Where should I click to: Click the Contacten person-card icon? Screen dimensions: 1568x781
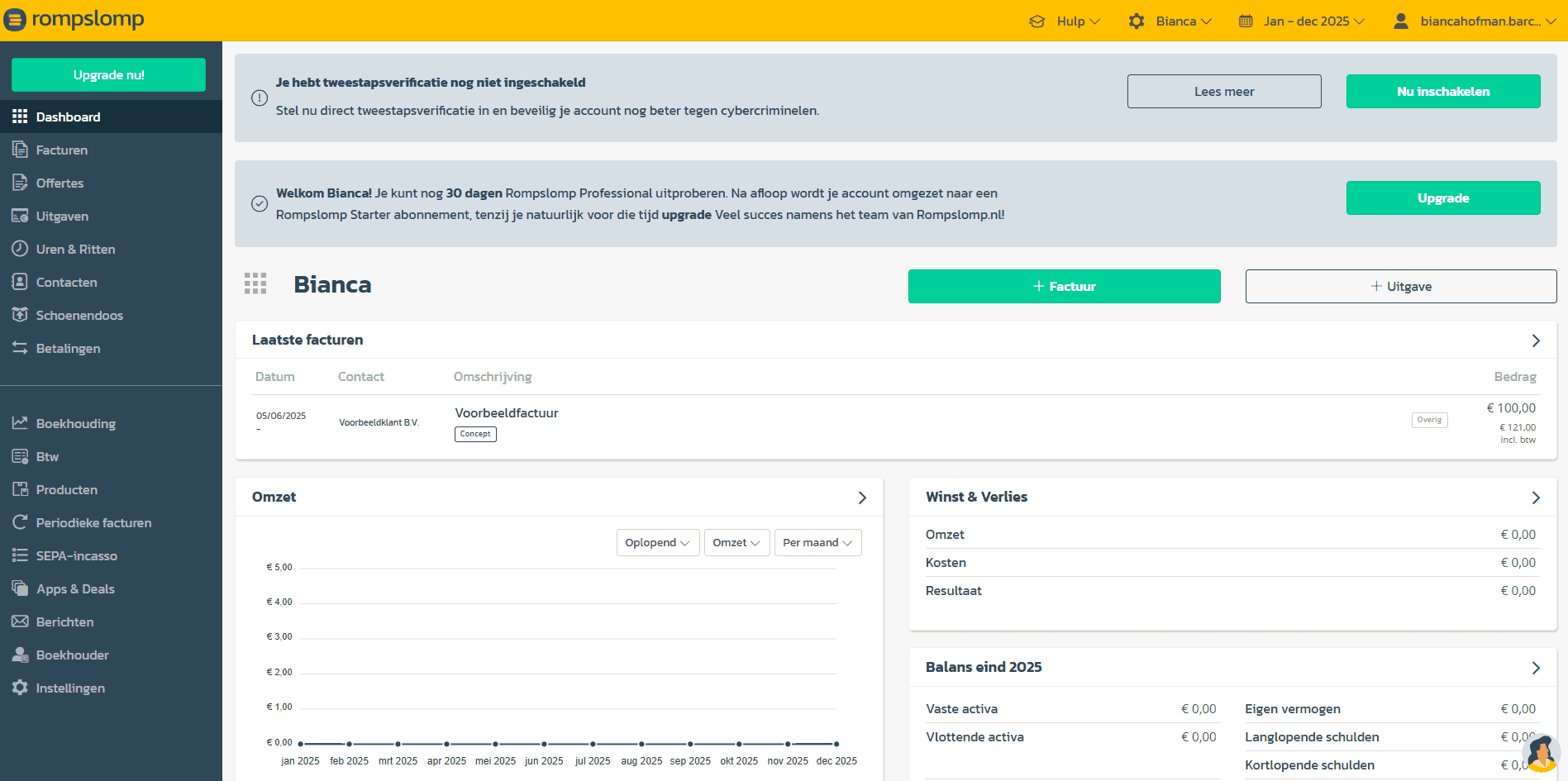20,282
